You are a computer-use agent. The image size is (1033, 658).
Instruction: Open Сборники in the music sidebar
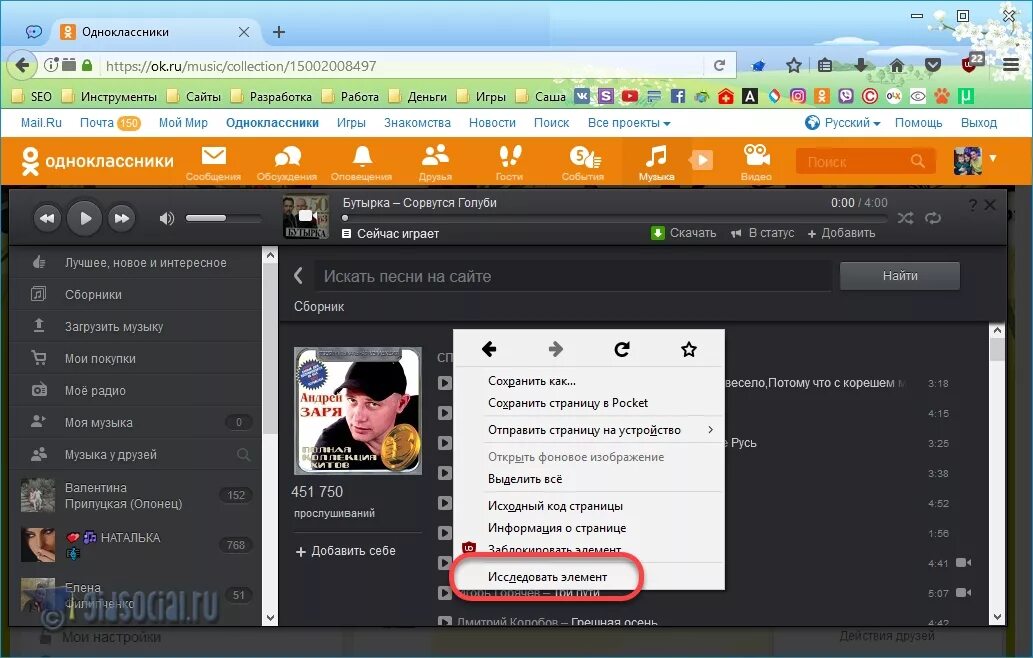tap(136, 294)
